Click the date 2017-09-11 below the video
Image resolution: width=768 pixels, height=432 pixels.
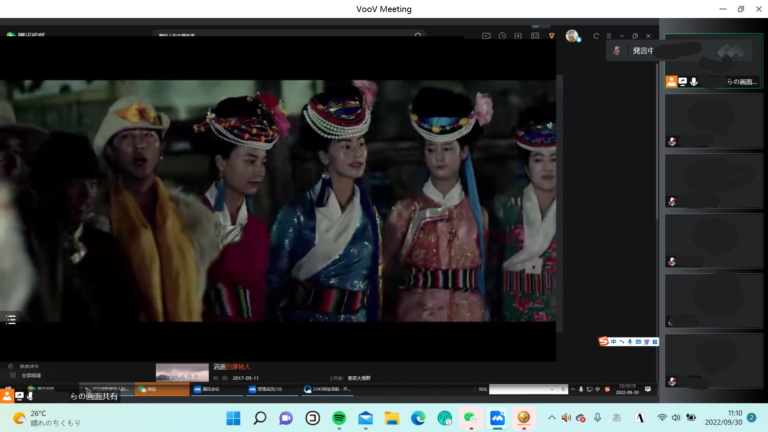click(x=245, y=378)
